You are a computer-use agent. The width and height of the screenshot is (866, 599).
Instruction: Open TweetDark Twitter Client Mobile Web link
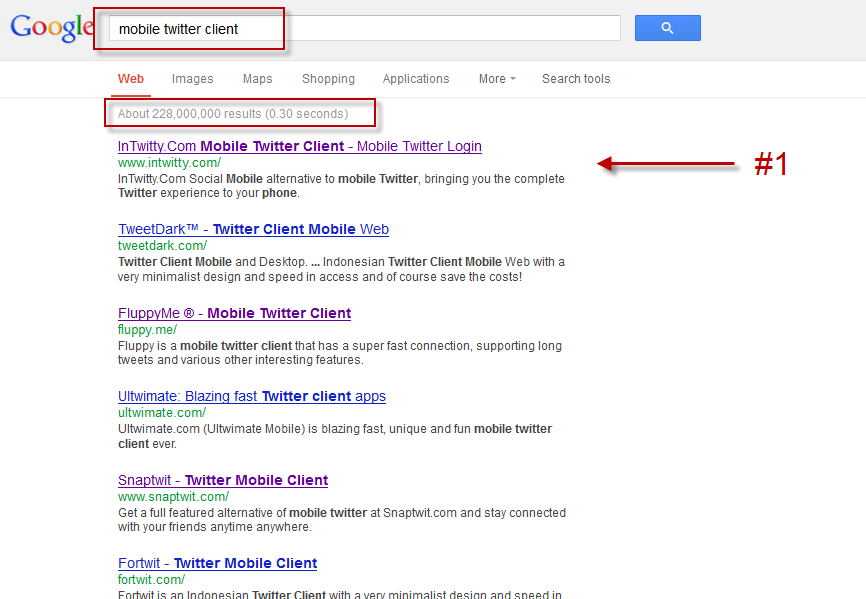point(253,229)
